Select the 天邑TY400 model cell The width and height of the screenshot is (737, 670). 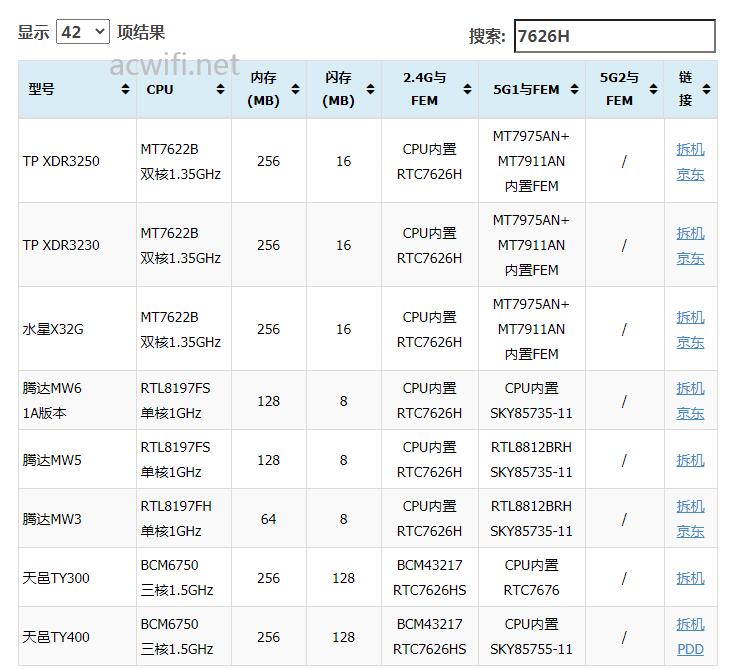point(77,637)
